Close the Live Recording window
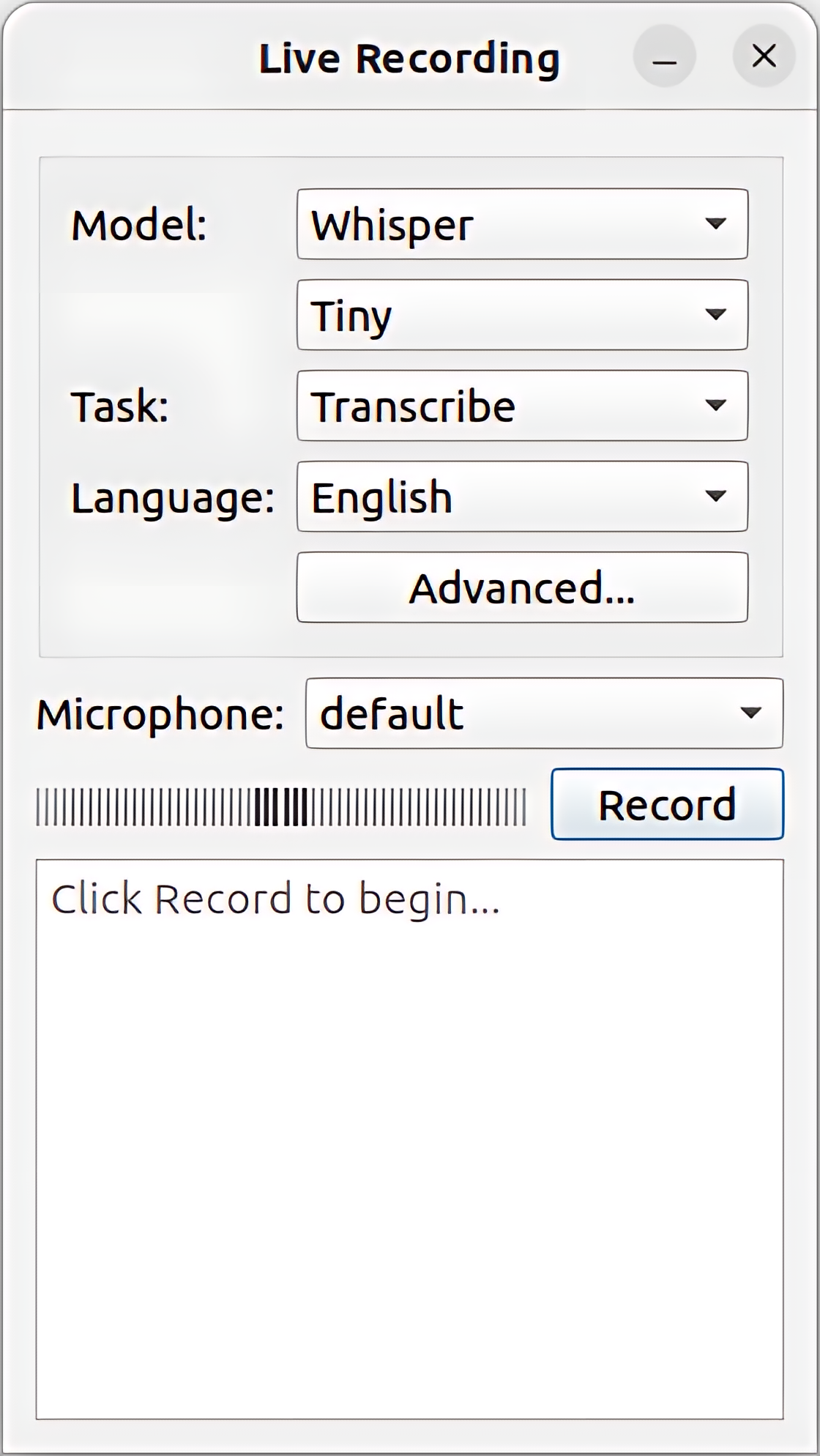The image size is (820, 1456). 764,56
